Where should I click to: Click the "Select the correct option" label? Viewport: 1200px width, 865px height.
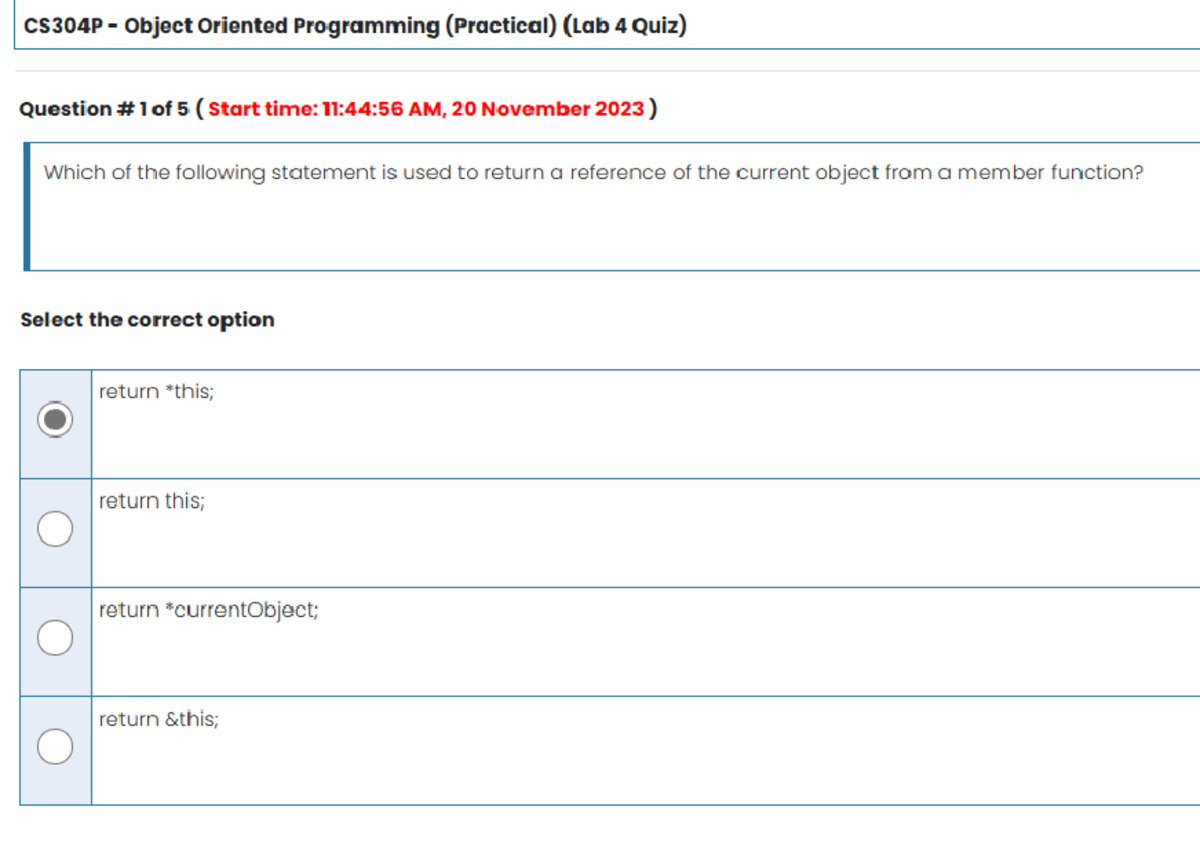coord(146,319)
